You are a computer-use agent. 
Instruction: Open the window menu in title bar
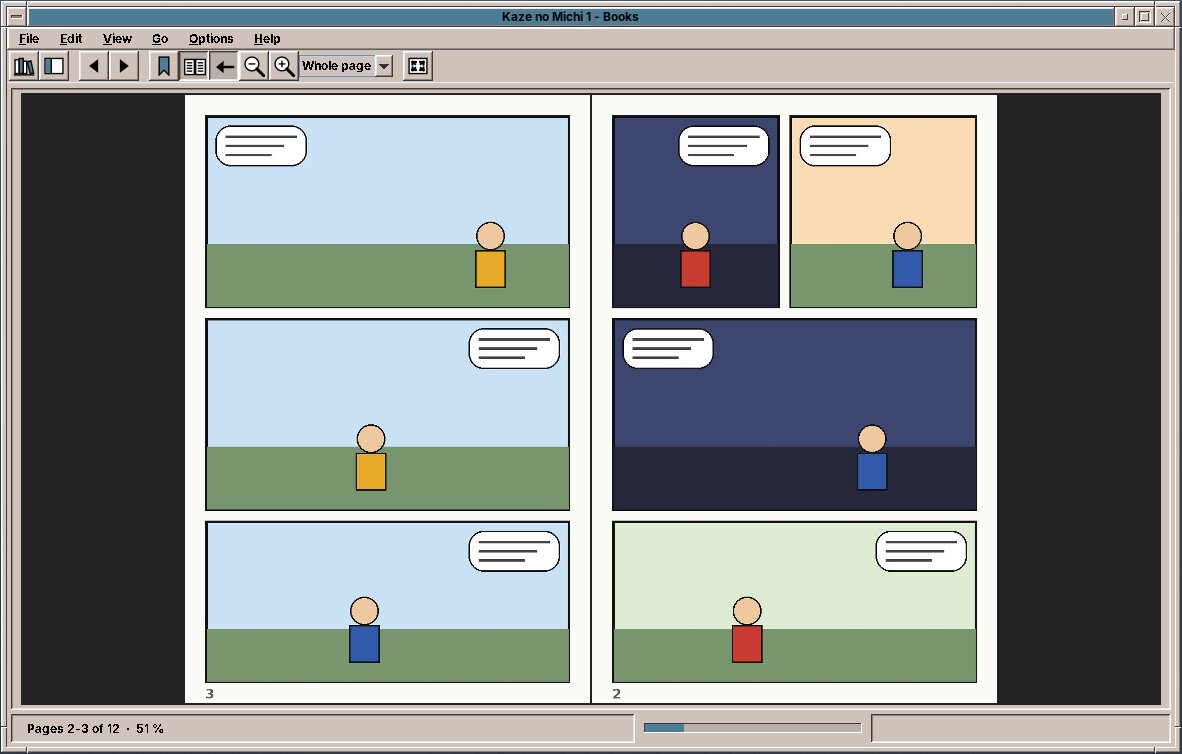16,16
